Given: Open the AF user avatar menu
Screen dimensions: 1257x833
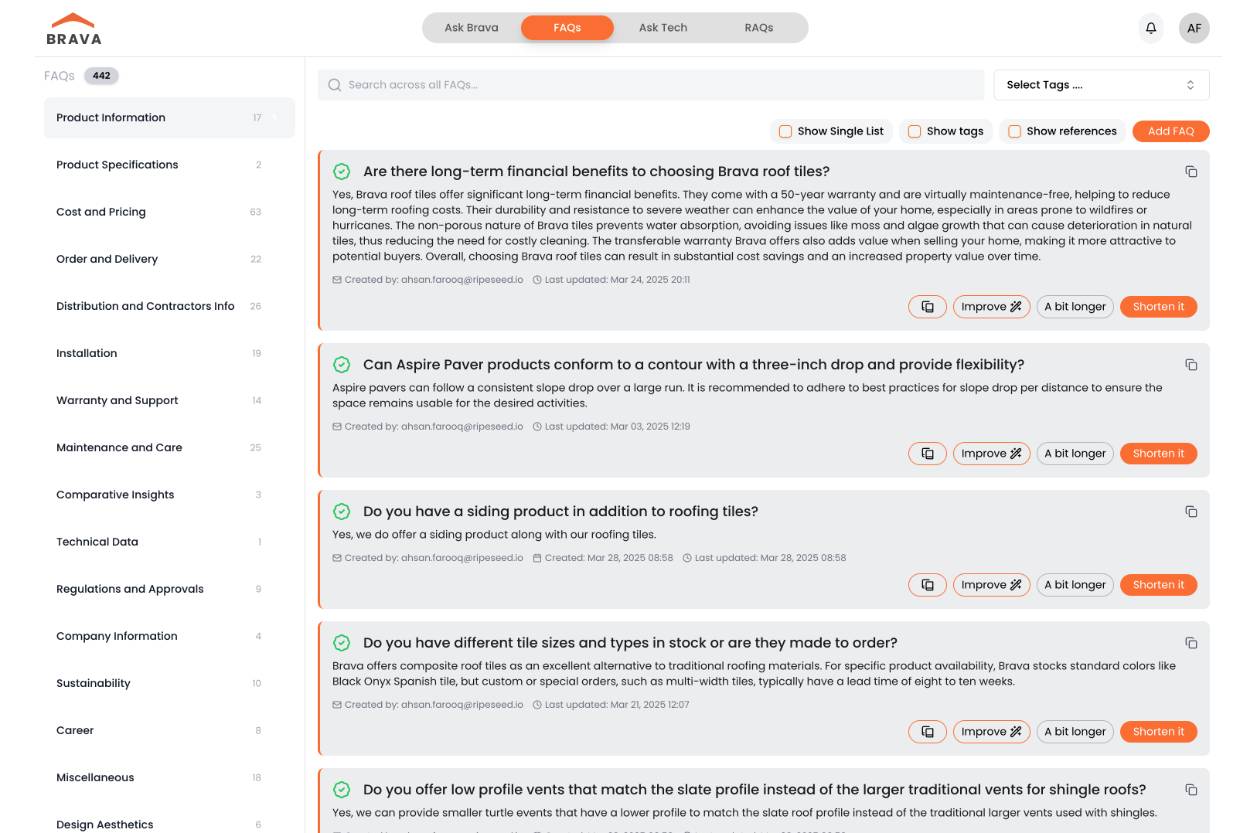Looking at the screenshot, I should click(1194, 28).
